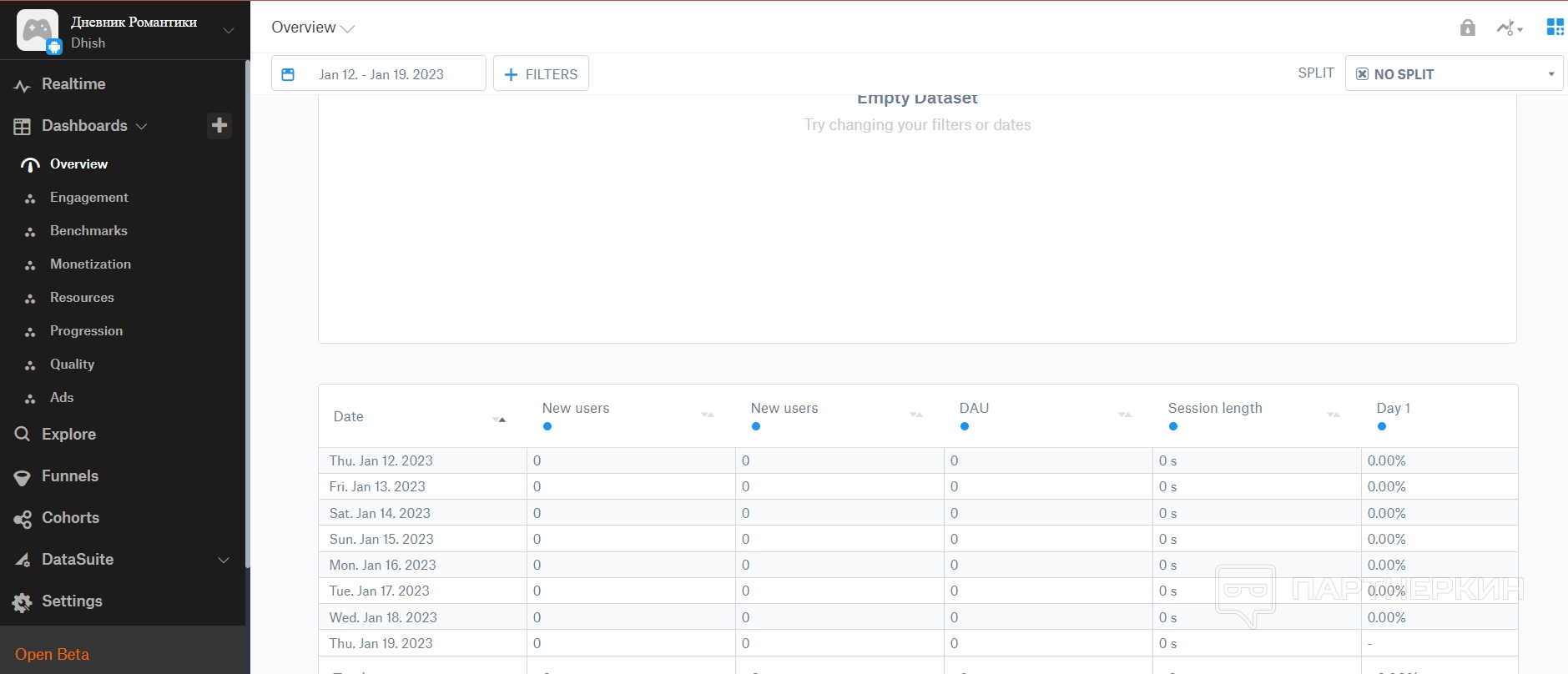Open Cohorts from the sidebar
1568x674 pixels.
[x=70, y=518]
